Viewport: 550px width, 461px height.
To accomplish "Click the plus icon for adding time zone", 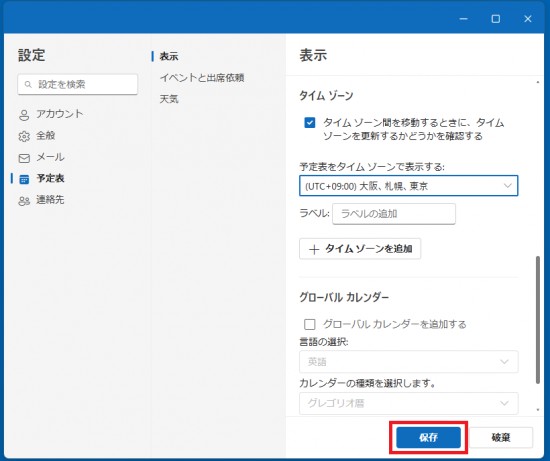I will pos(314,249).
